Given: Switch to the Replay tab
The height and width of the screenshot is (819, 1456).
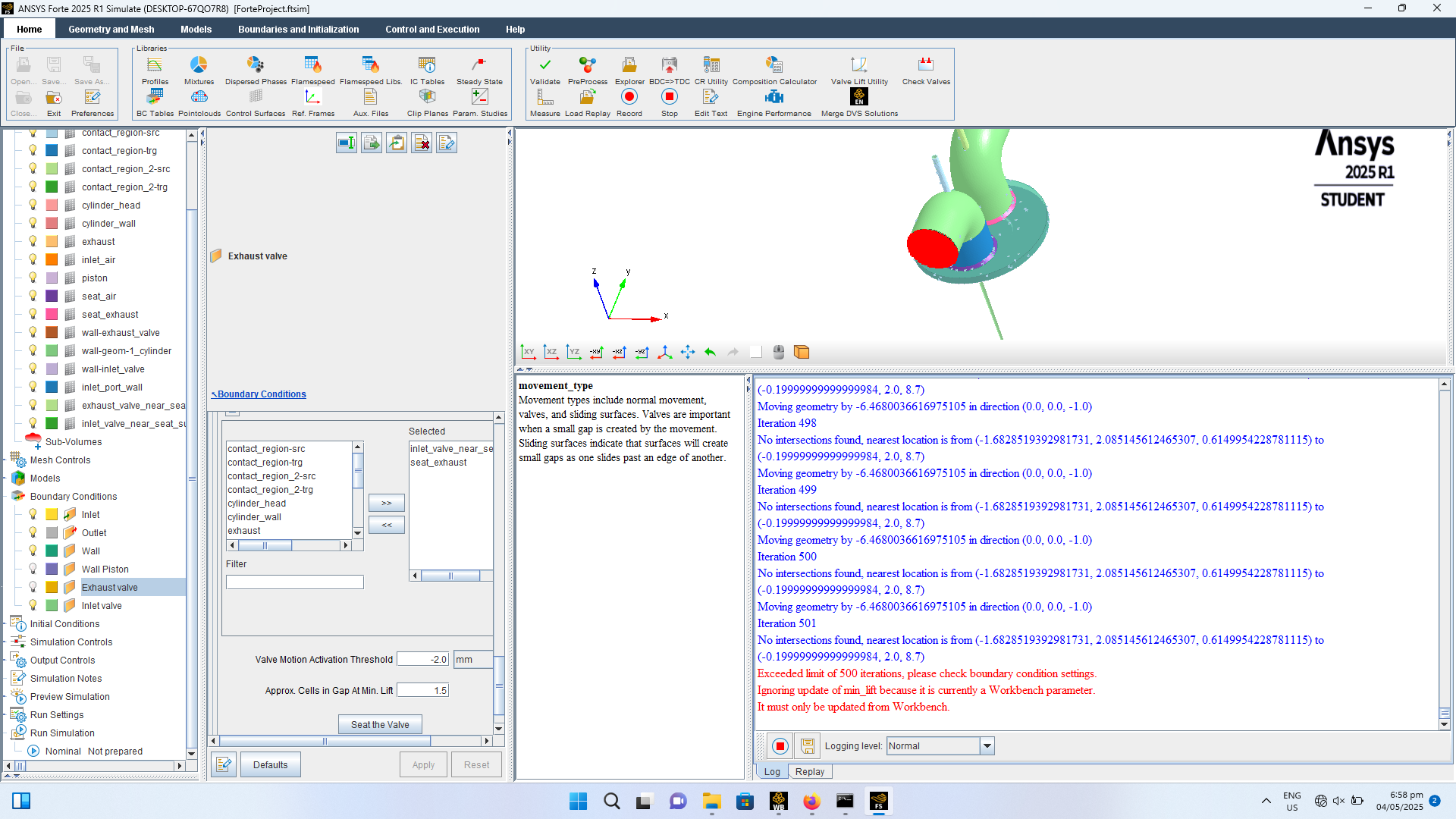Looking at the screenshot, I should click(809, 771).
